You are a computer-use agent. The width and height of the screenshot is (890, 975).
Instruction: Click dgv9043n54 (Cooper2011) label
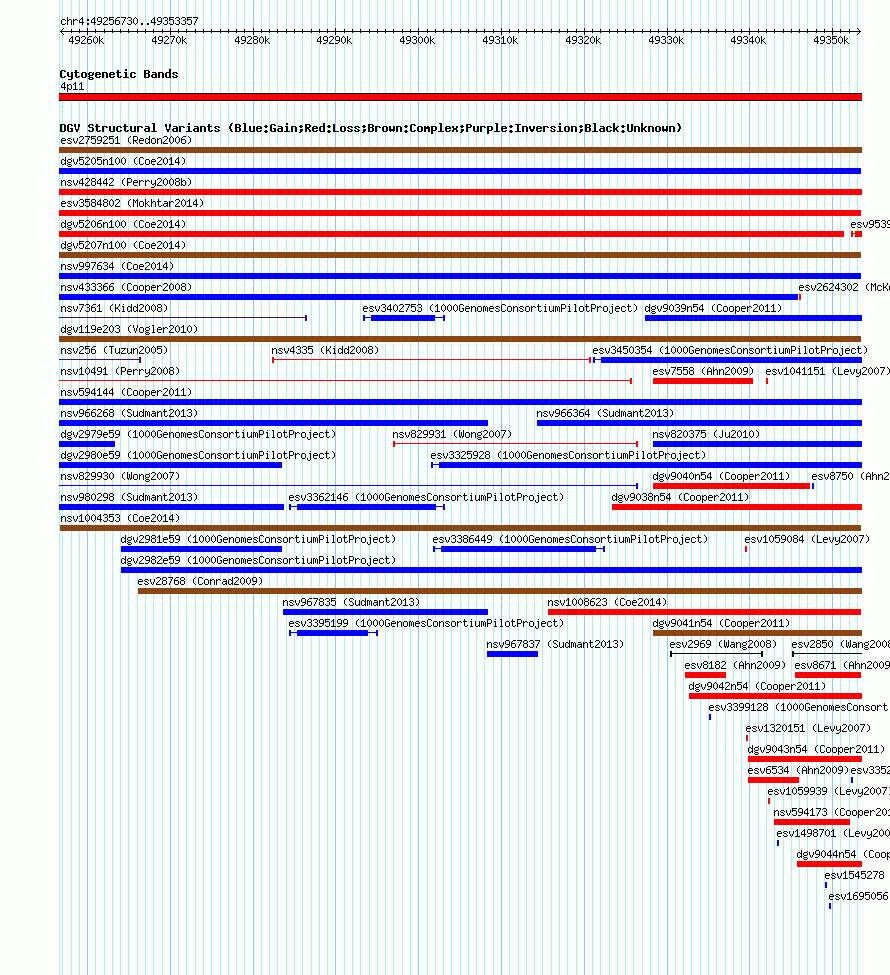(817, 750)
